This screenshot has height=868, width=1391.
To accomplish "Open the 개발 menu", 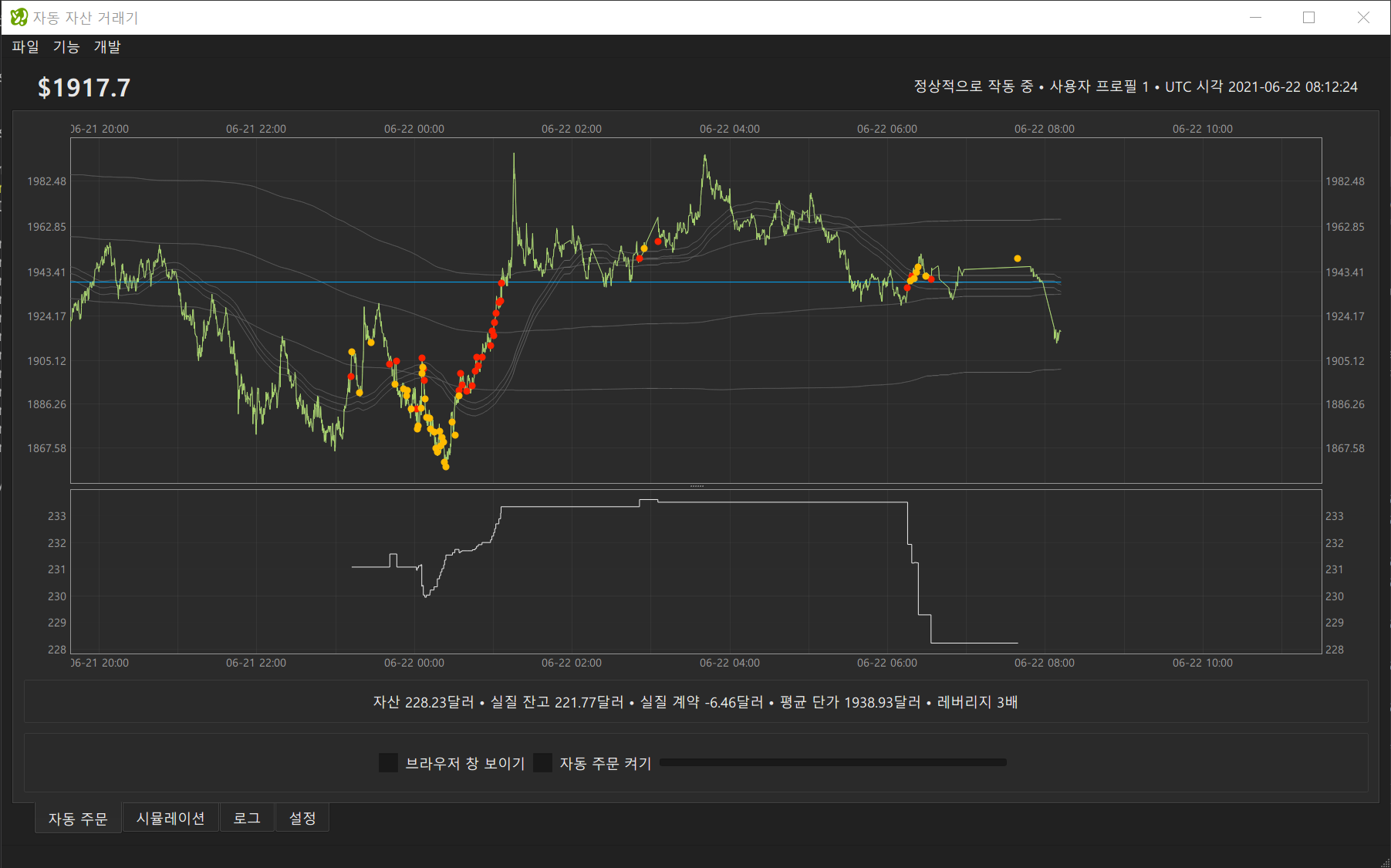I will (x=107, y=47).
